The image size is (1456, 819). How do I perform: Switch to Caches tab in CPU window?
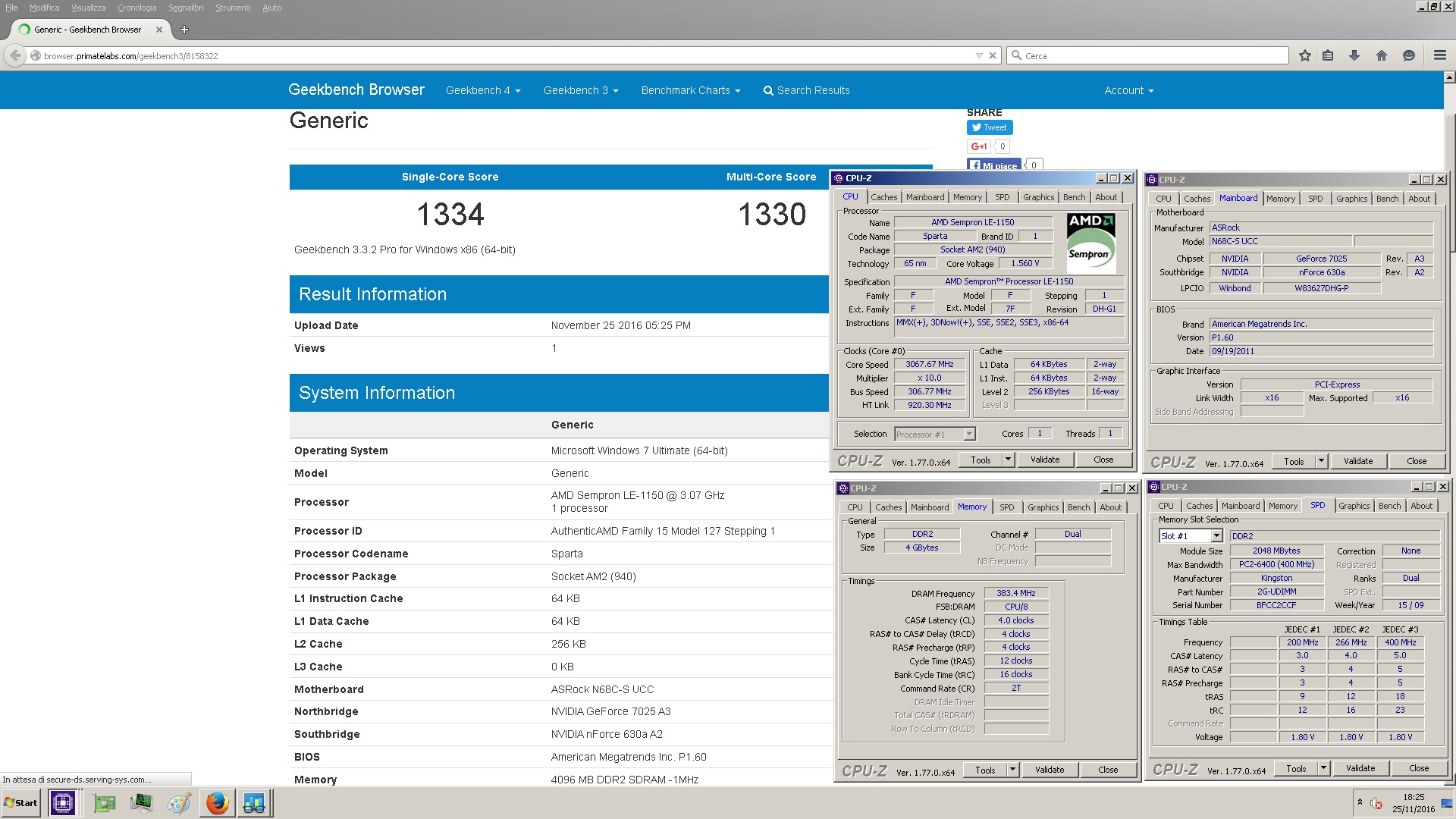tap(883, 197)
